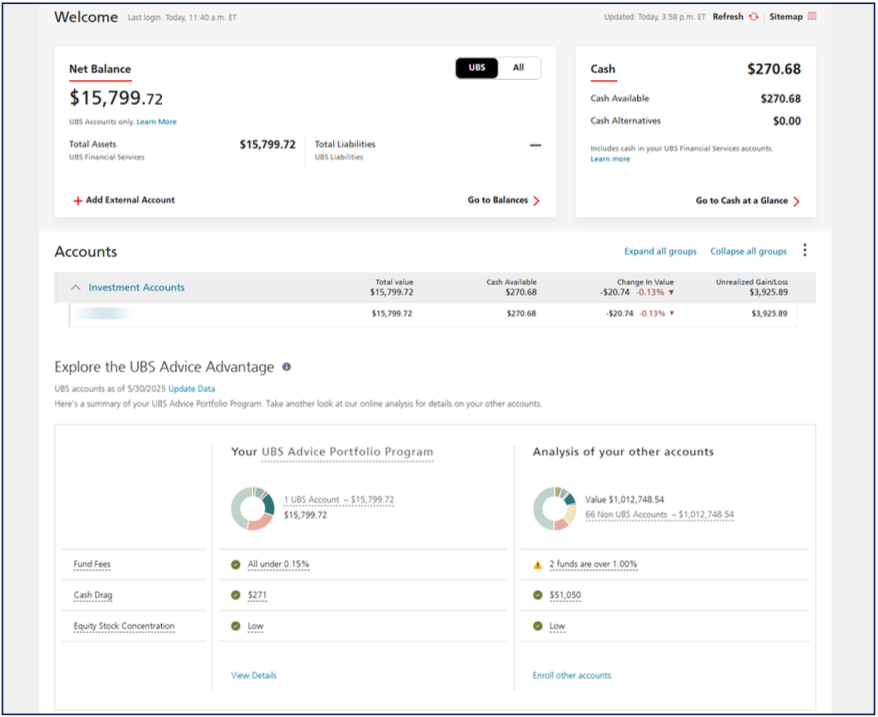The image size is (878, 717).
Task: Click the red chevron next to Go to Cash at a Glance
Action: tap(796, 201)
